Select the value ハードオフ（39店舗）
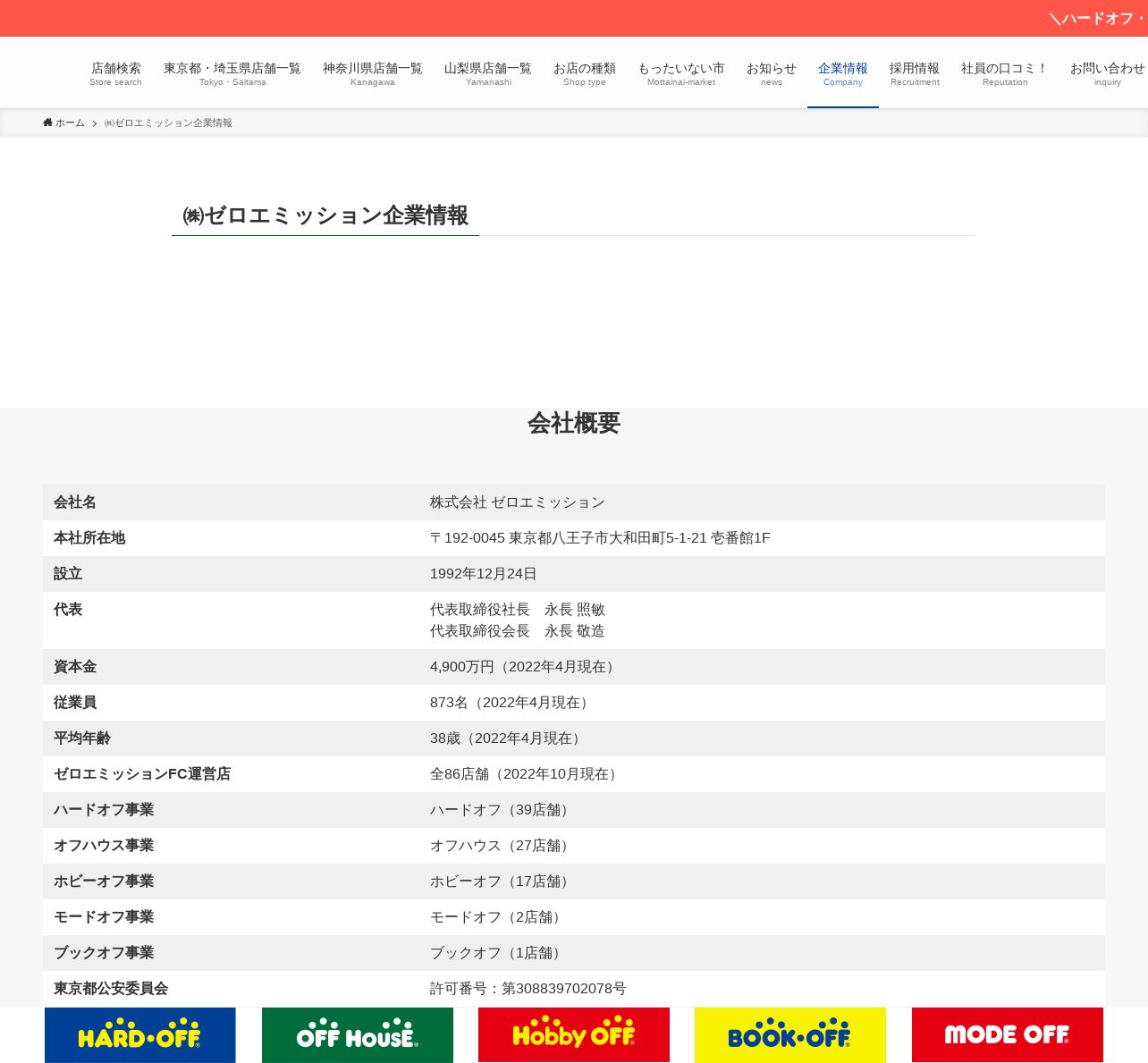 [x=502, y=810]
